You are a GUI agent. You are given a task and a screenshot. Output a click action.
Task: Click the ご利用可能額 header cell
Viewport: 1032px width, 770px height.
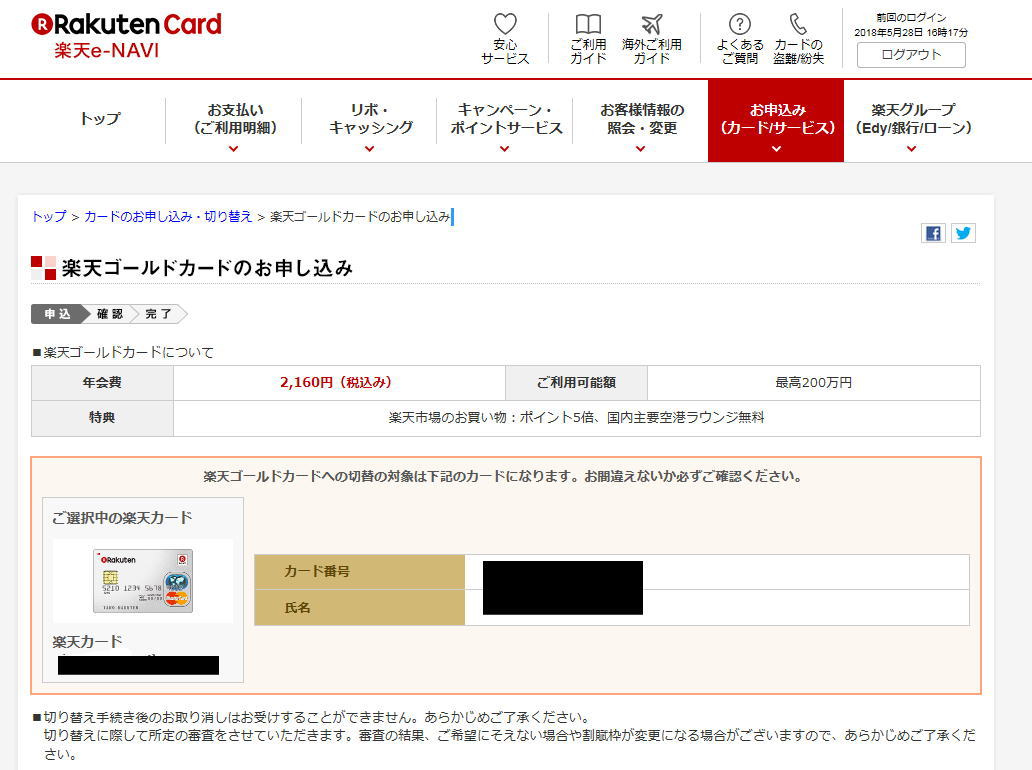(576, 382)
